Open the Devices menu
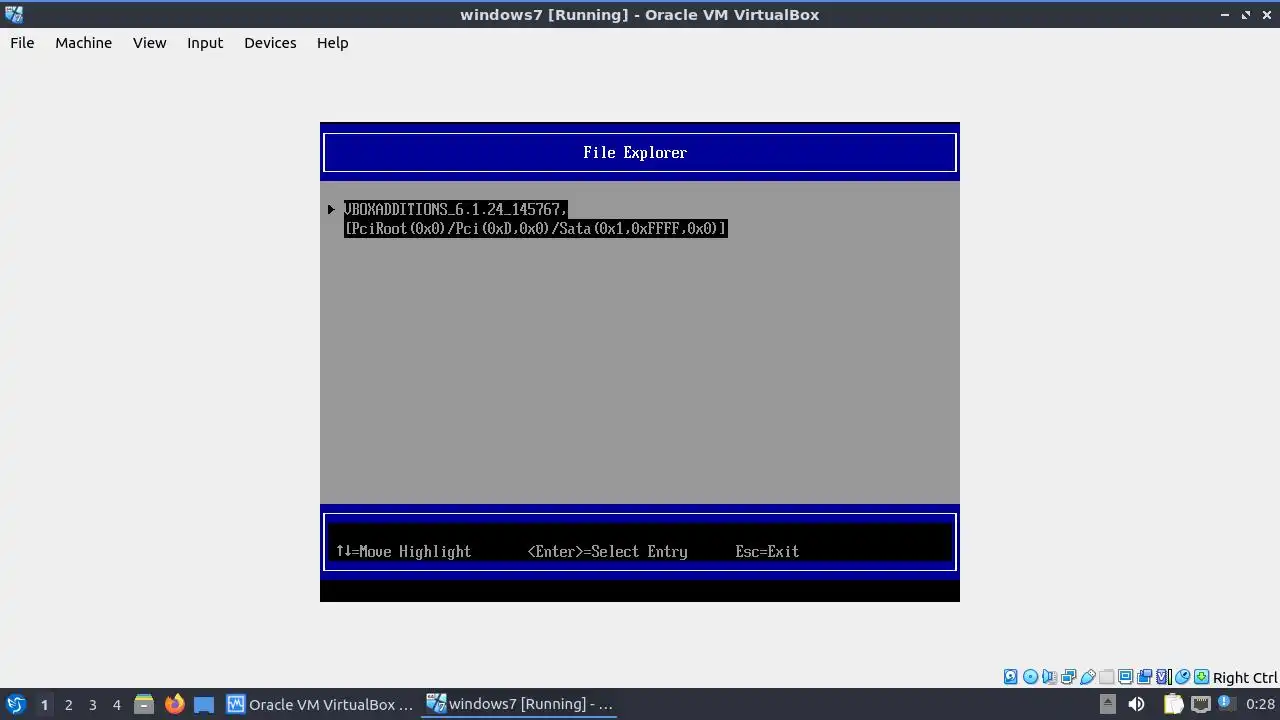Screen dimensions: 1280x720 270,43
